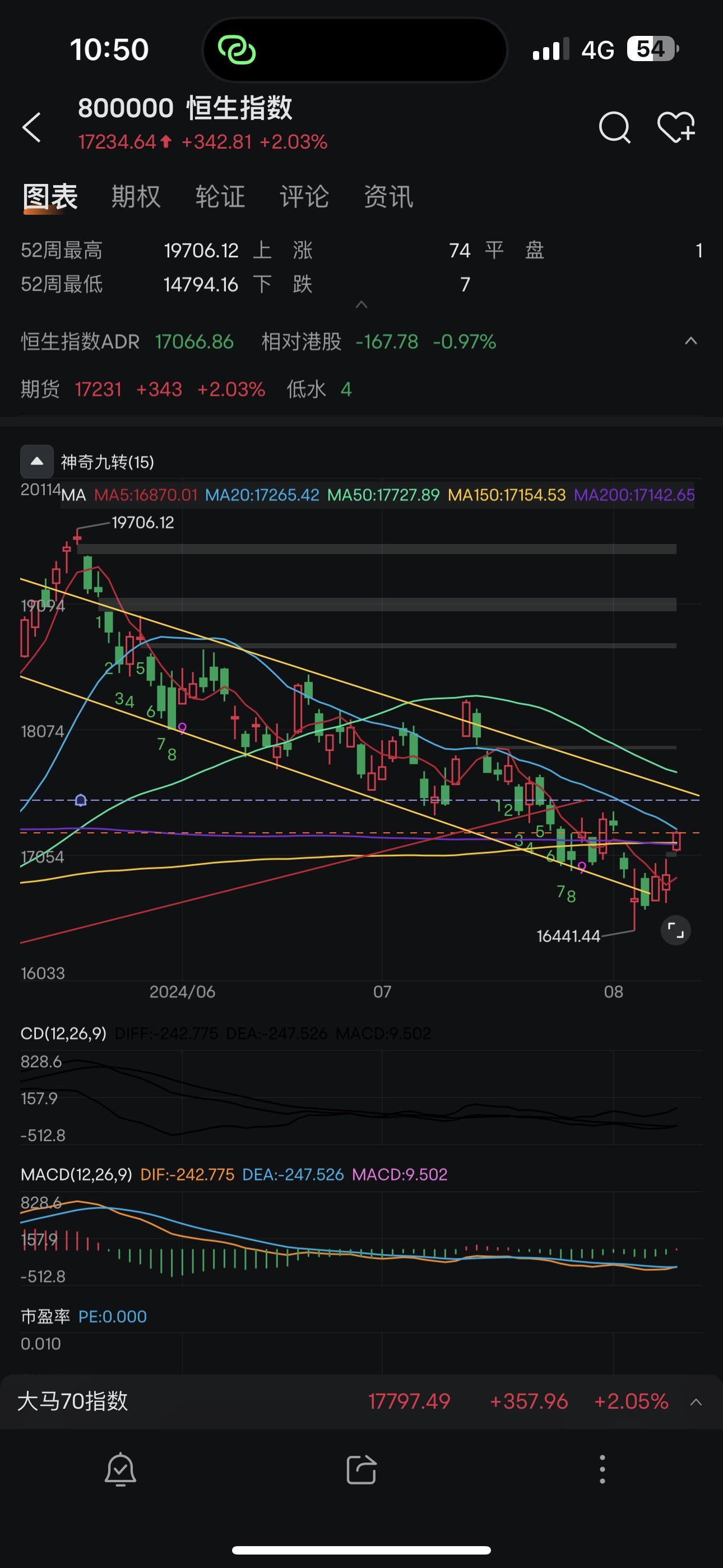
Task: Tap the purple bell marker on chart
Action: [80, 800]
